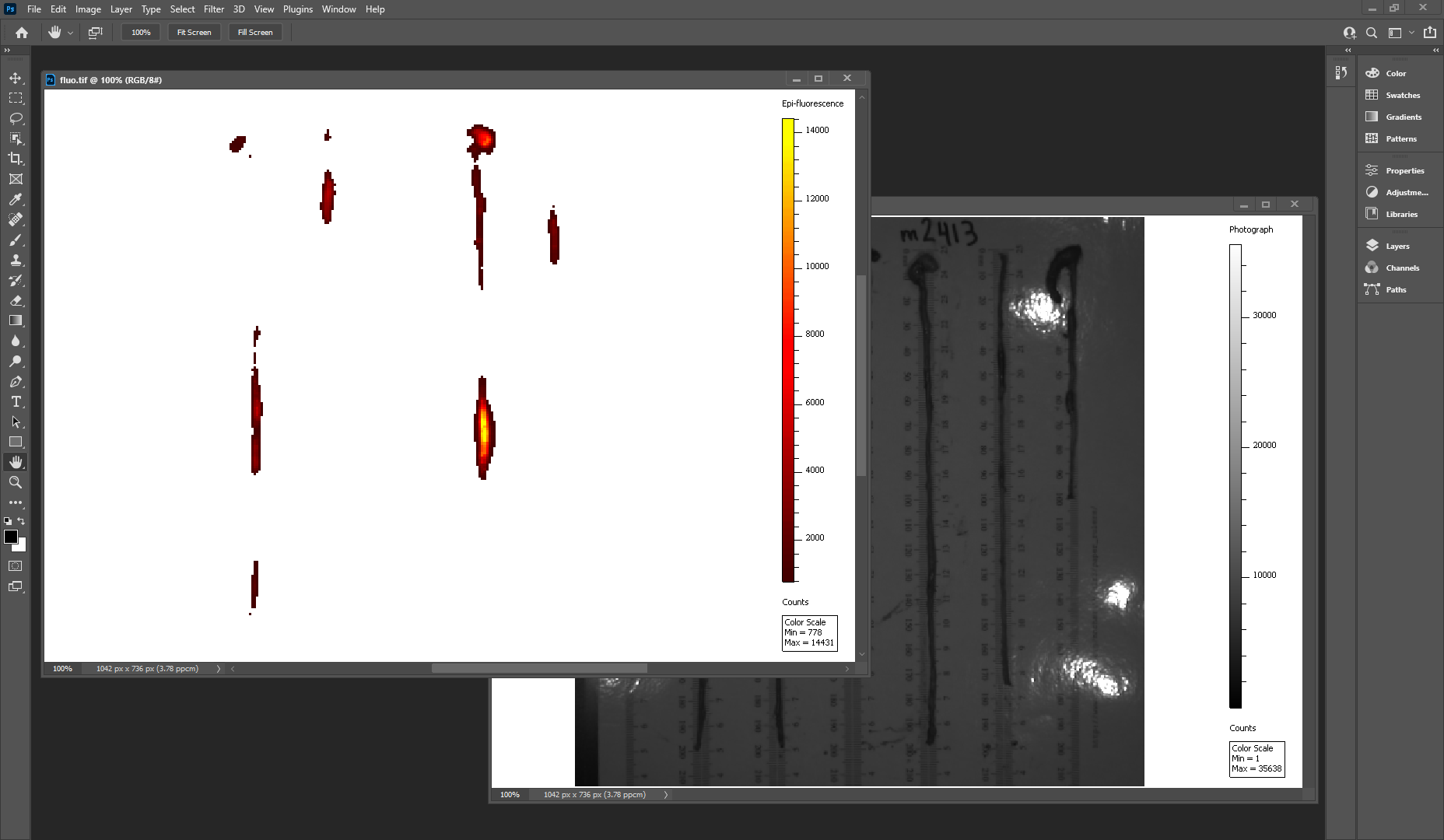Viewport: 1444px width, 840px height.
Task: Swap foreground and background colors
Action: click(22, 521)
